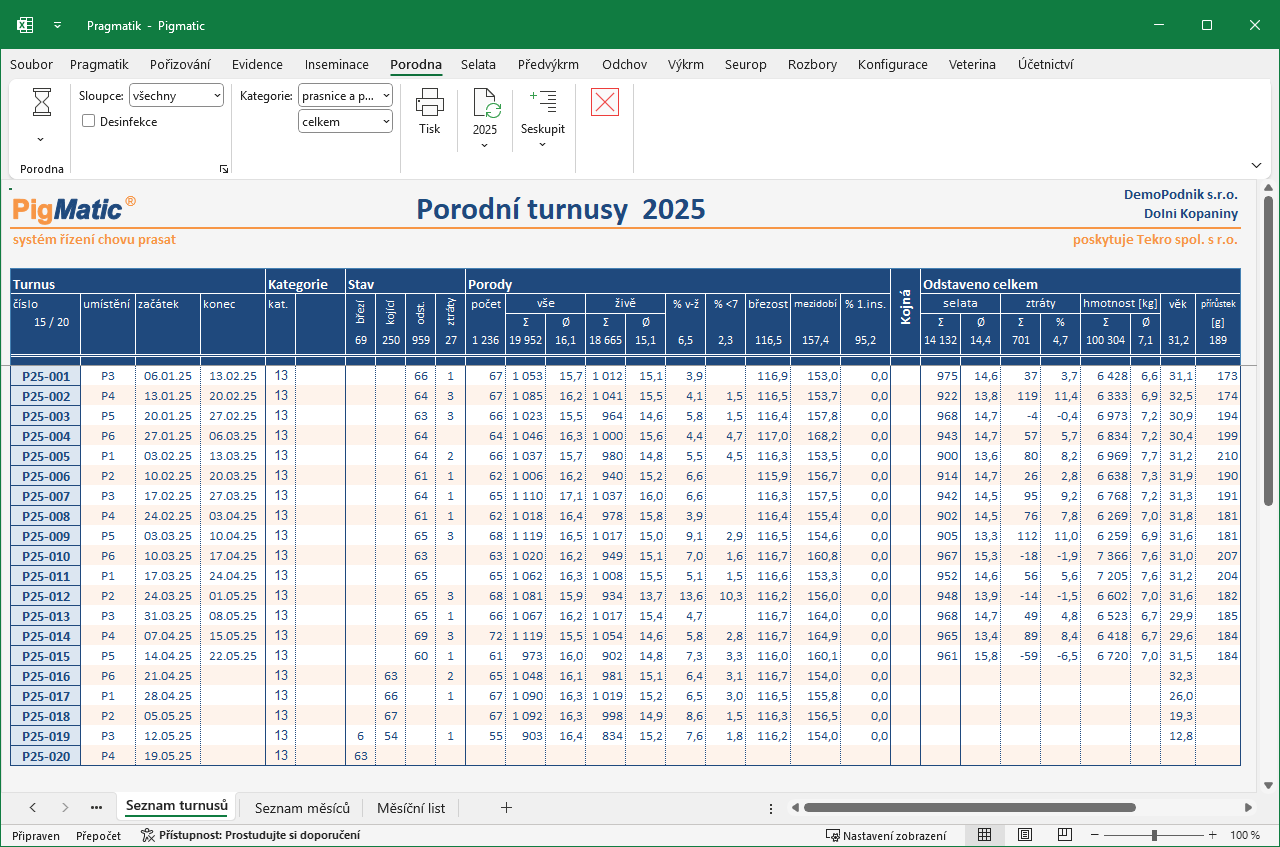Image resolution: width=1280 pixels, height=847 pixels.
Task: Click the Seskupit grouping icon
Action: (x=543, y=101)
